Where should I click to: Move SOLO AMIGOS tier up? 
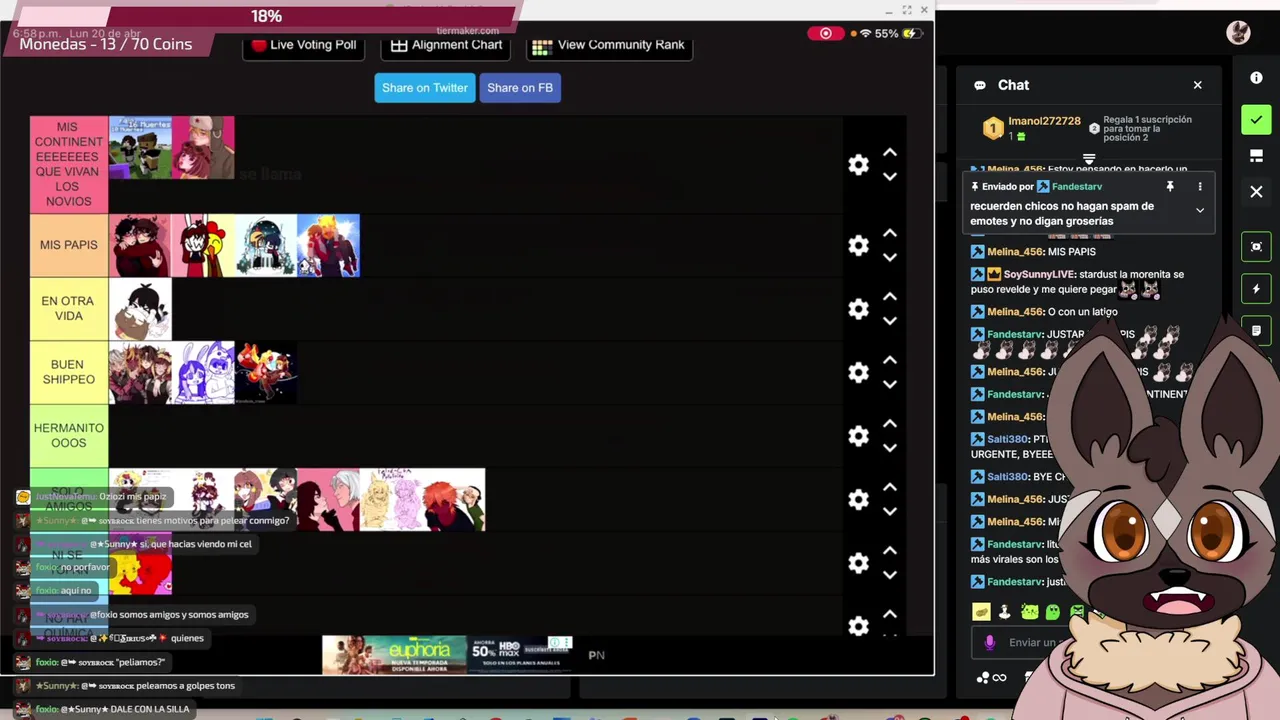pos(890,487)
